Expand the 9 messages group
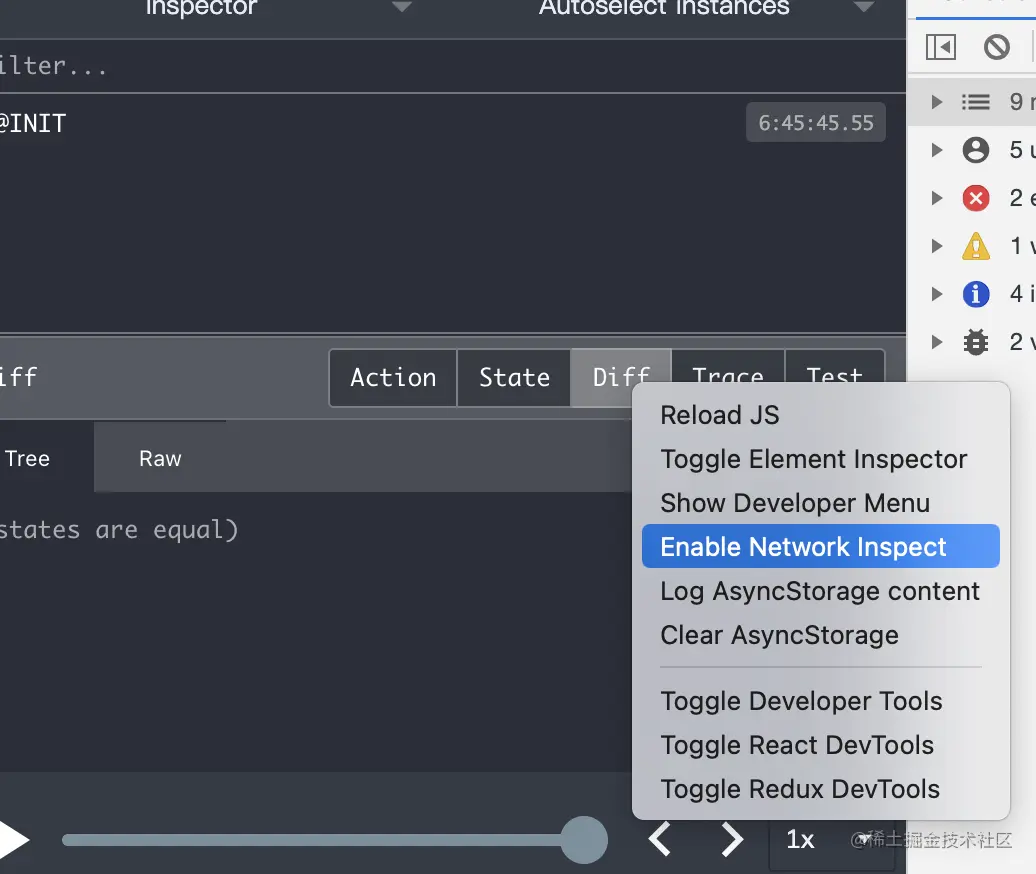 pos(936,102)
